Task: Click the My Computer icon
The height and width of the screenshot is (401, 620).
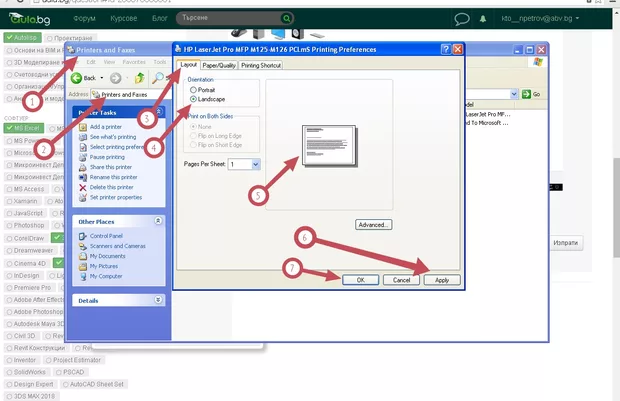Action: [83, 276]
